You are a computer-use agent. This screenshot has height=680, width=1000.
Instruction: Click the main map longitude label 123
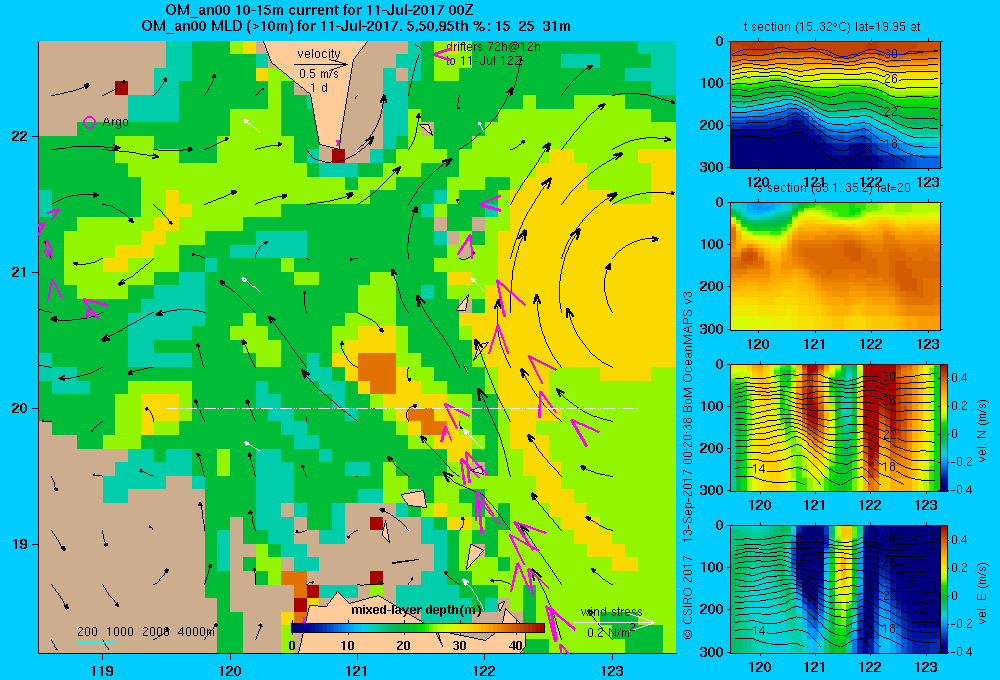click(612, 670)
